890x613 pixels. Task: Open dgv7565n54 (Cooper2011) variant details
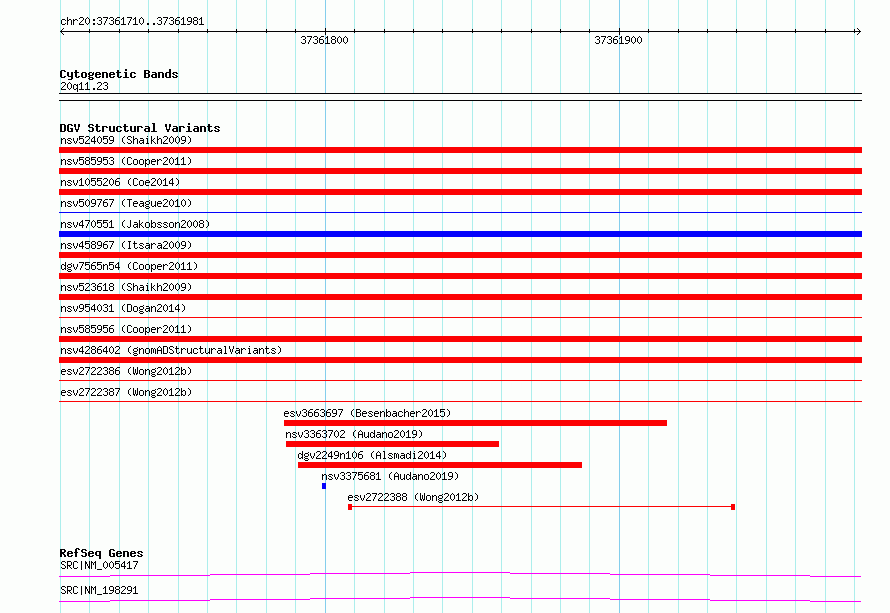click(129, 266)
